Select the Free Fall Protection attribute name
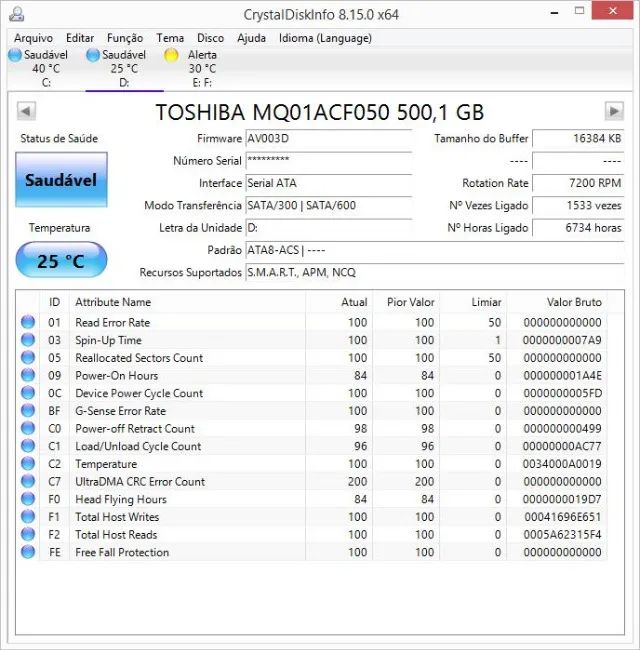This screenshot has height=650, width=640. pos(122,553)
